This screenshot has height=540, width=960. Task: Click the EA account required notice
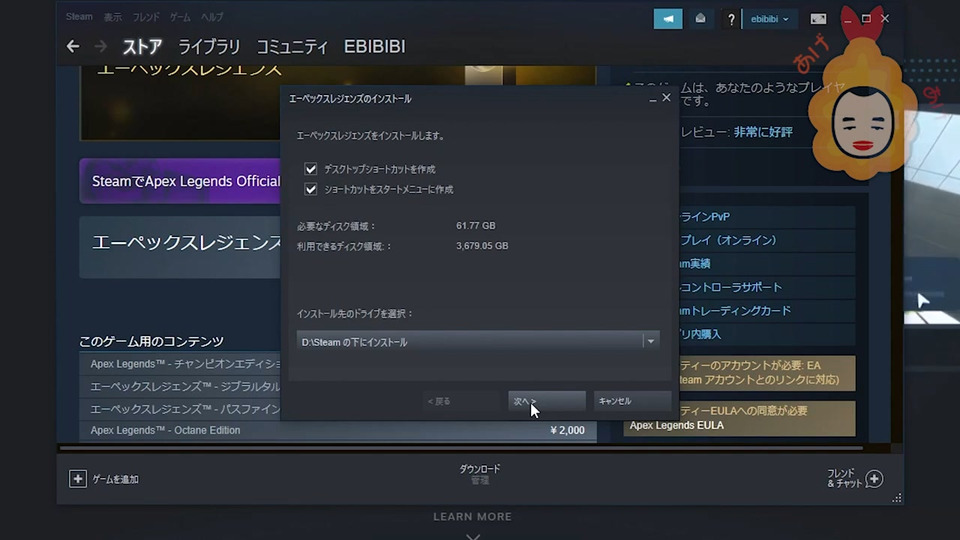tap(767, 373)
